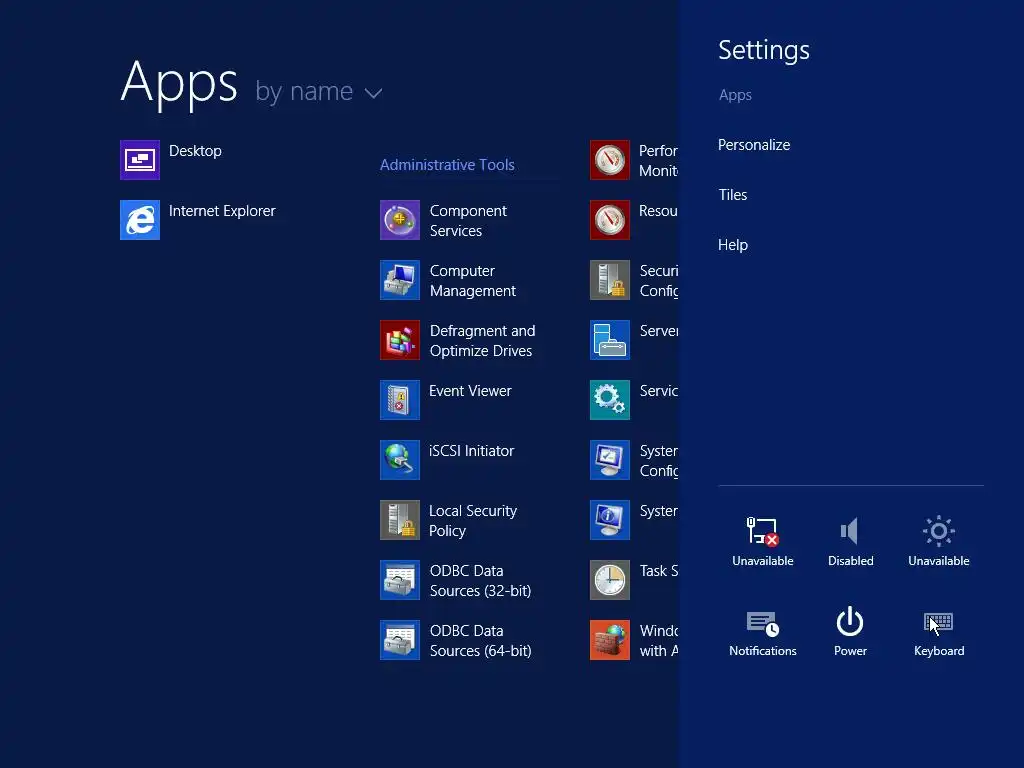Open Server Manager icon
Screen dimensions: 1024x768
pyautogui.click(x=610, y=340)
